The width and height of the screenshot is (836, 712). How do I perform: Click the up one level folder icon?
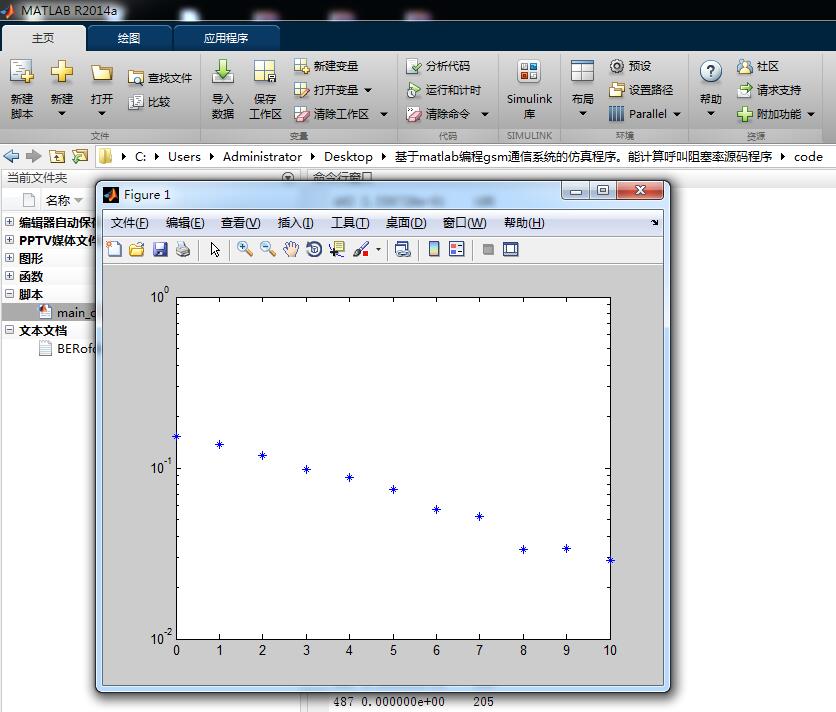[57, 156]
